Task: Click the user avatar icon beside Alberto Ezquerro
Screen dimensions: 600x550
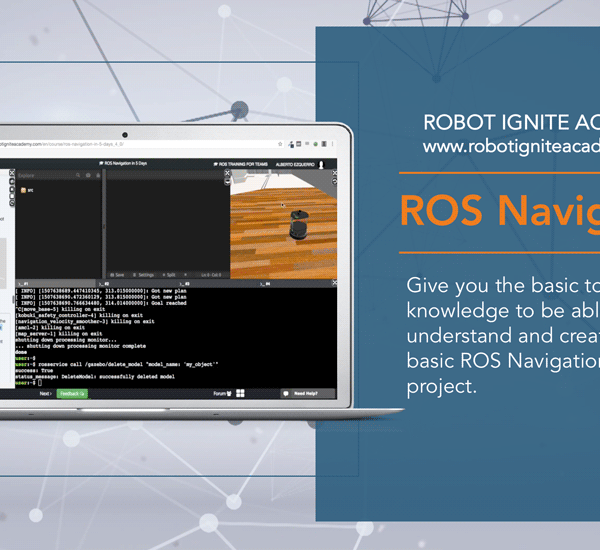Action: [x=321, y=165]
